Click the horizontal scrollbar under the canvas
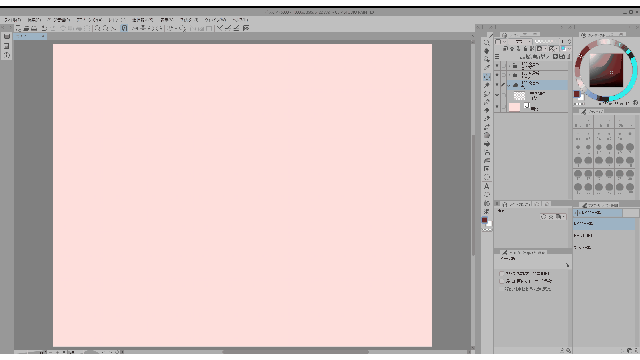Viewport: 640px width, 360px height. [296, 351]
